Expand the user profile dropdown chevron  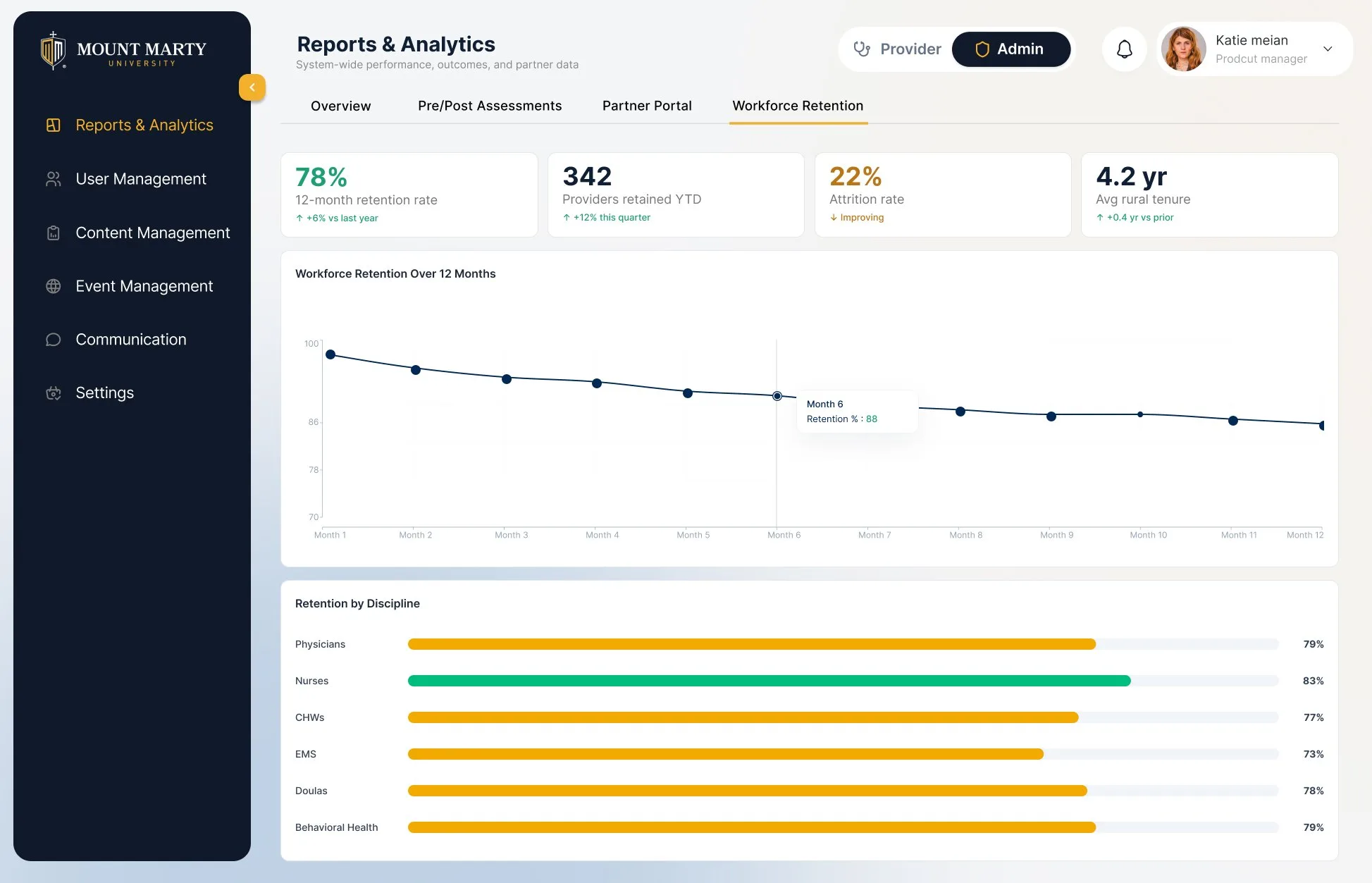coord(1328,49)
